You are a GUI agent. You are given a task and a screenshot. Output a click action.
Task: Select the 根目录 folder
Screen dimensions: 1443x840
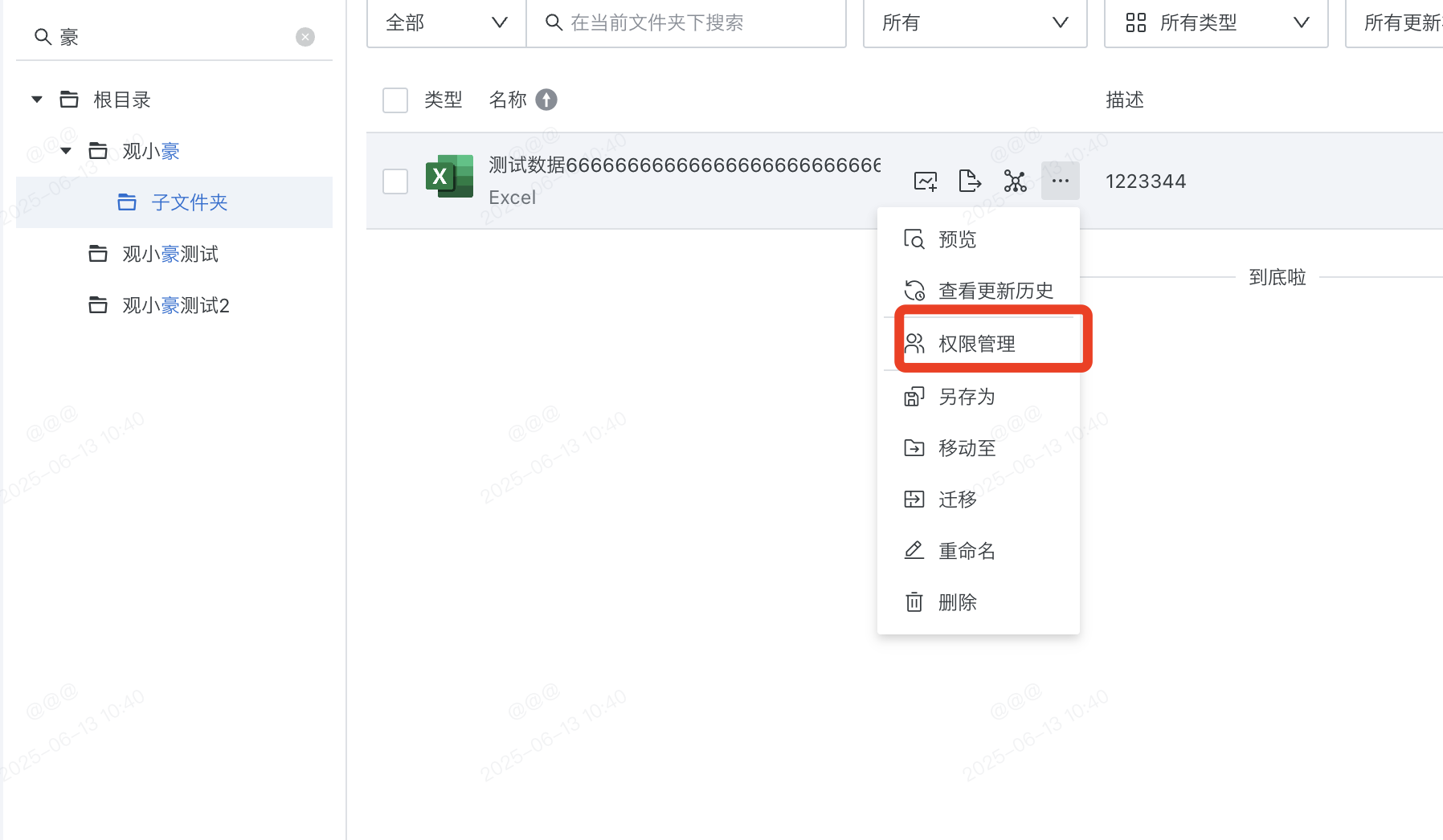coord(121,100)
